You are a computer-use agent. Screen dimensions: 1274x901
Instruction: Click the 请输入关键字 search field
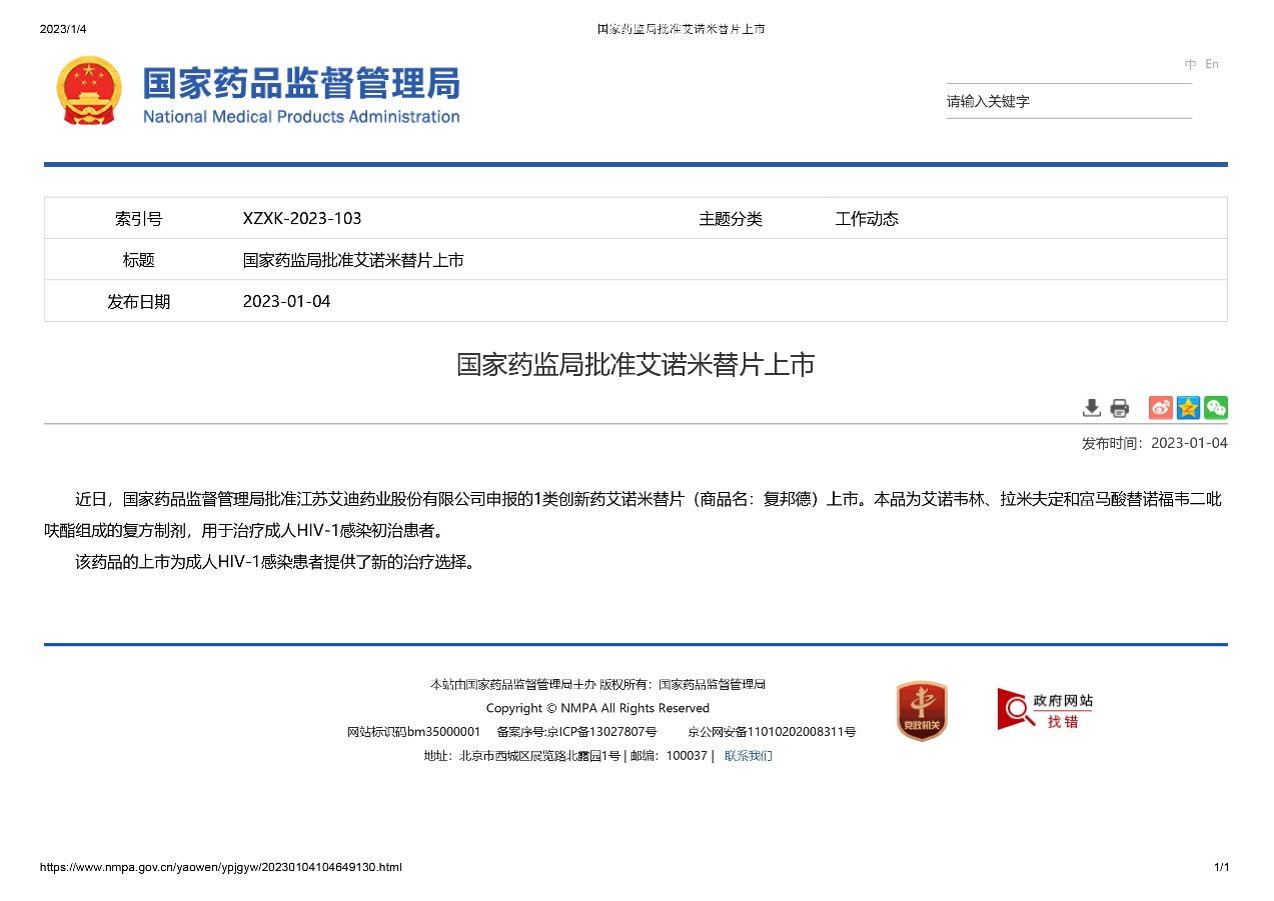tap(1068, 101)
